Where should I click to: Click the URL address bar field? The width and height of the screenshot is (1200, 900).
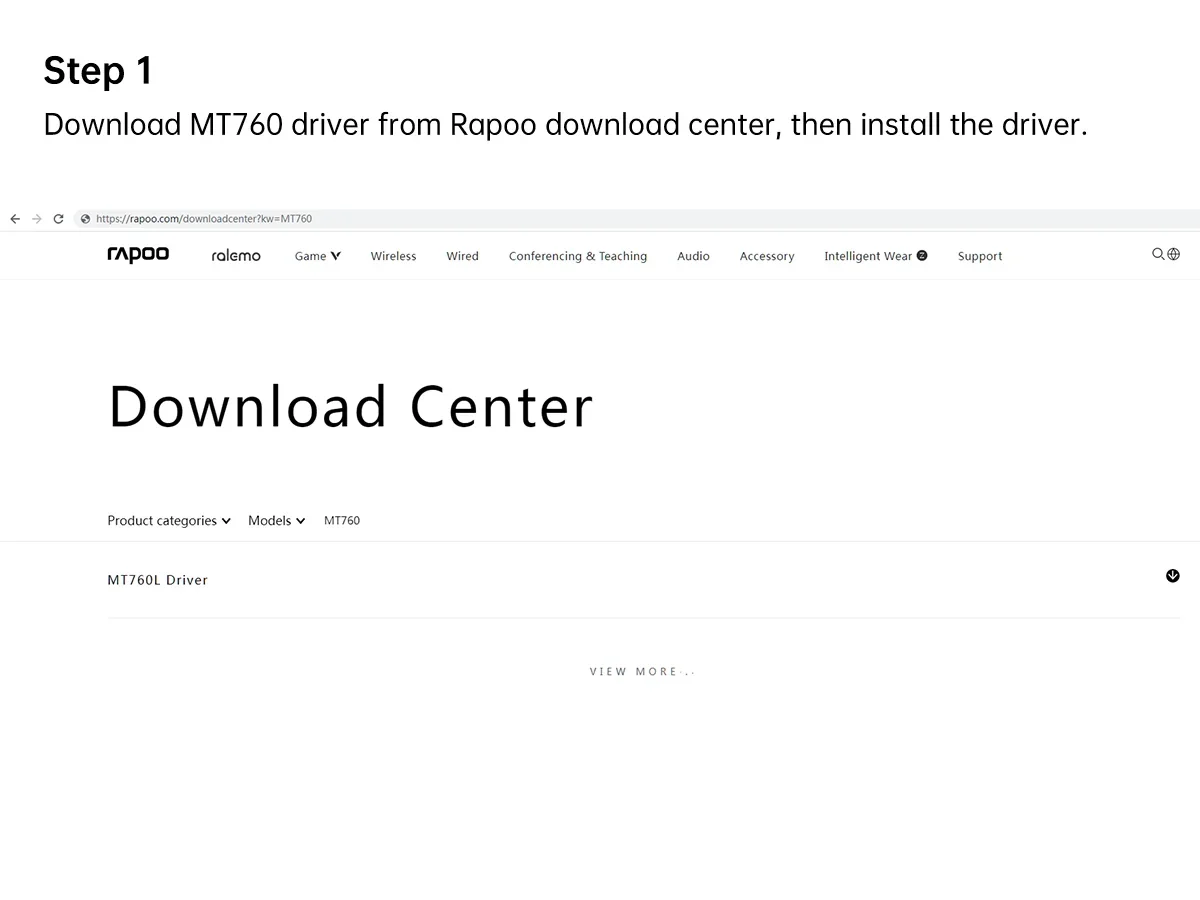(x=640, y=219)
